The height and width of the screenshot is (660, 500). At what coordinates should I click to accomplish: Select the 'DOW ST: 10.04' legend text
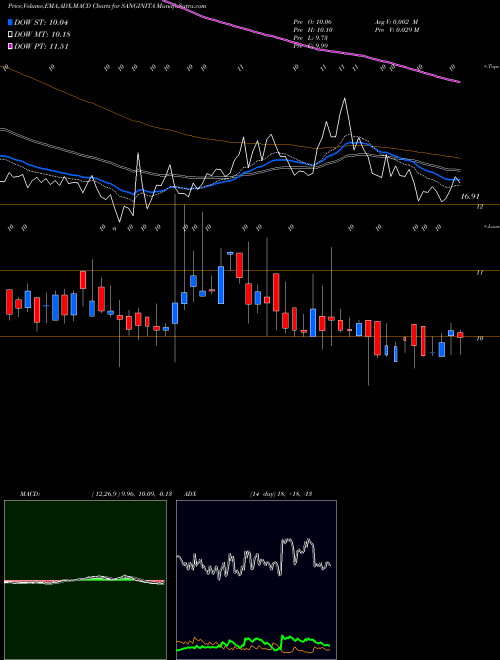click(x=41, y=22)
